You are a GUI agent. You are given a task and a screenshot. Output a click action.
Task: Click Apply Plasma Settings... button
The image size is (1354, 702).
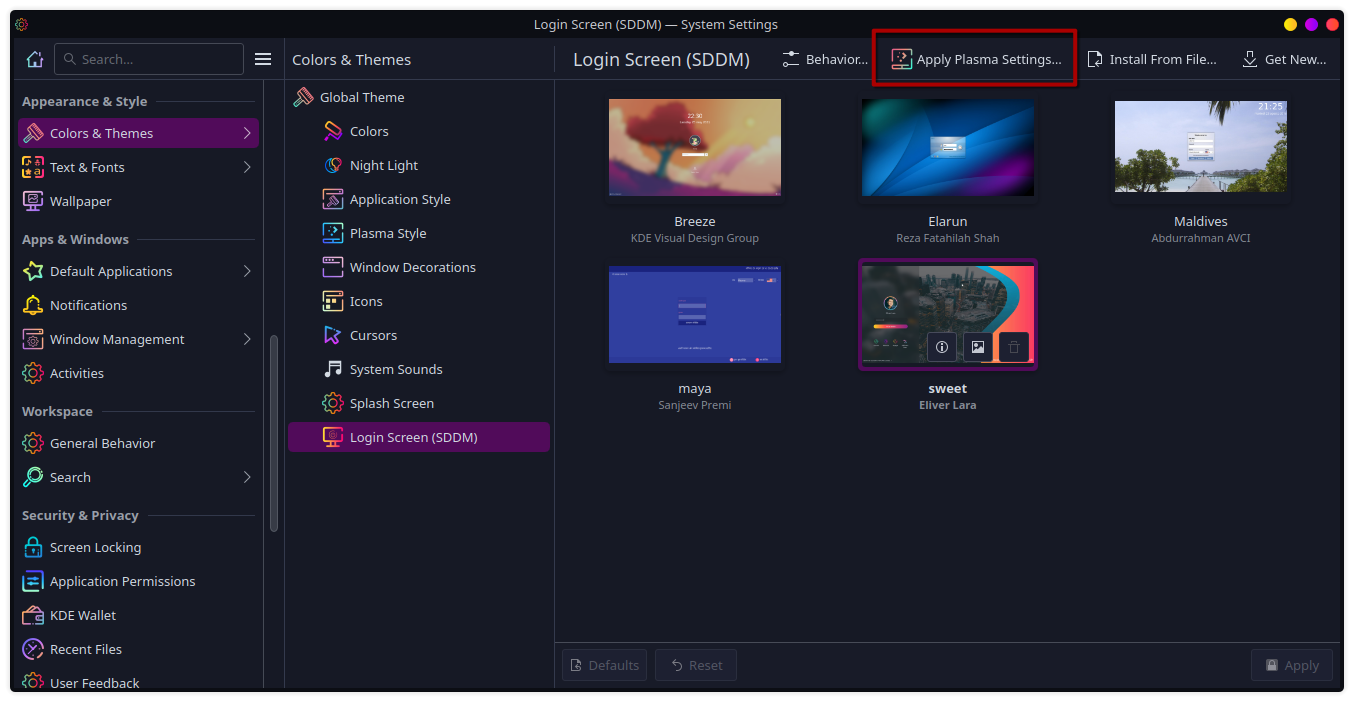[x=976, y=59]
